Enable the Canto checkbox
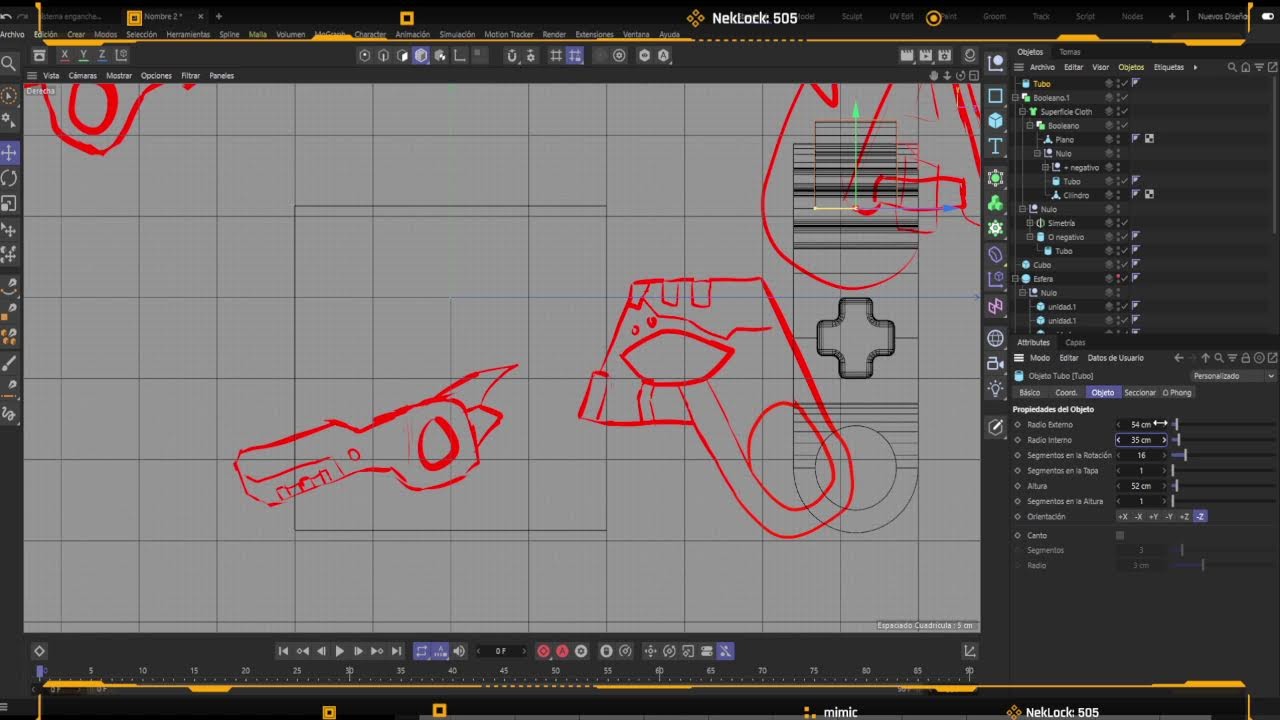Image resolution: width=1280 pixels, height=720 pixels. 1120,535
